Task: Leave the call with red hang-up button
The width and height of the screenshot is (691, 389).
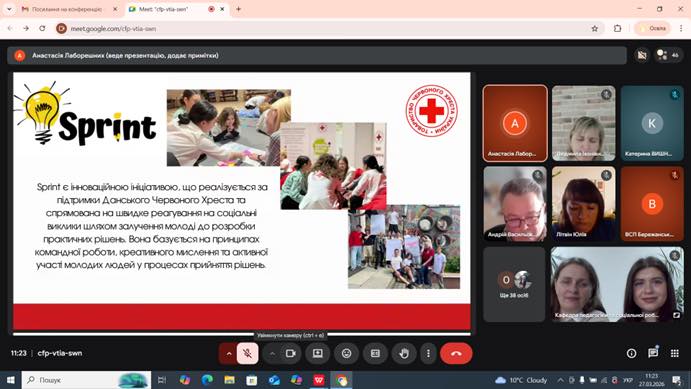Action: [456, 353]
